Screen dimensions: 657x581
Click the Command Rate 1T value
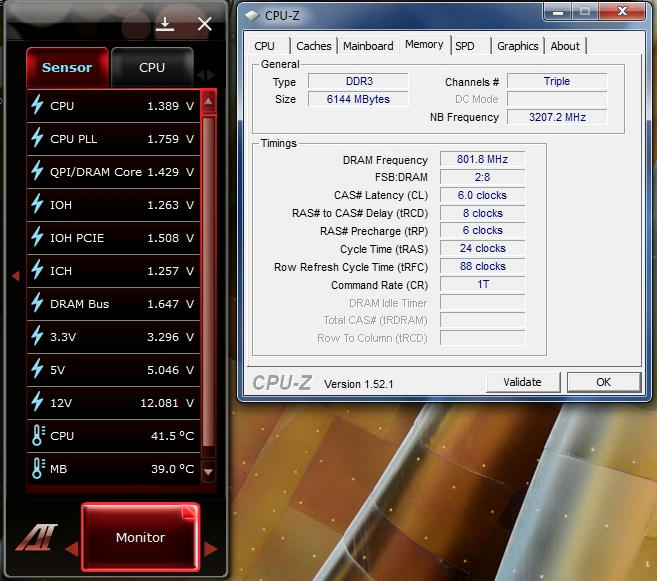tap(482, 284)
